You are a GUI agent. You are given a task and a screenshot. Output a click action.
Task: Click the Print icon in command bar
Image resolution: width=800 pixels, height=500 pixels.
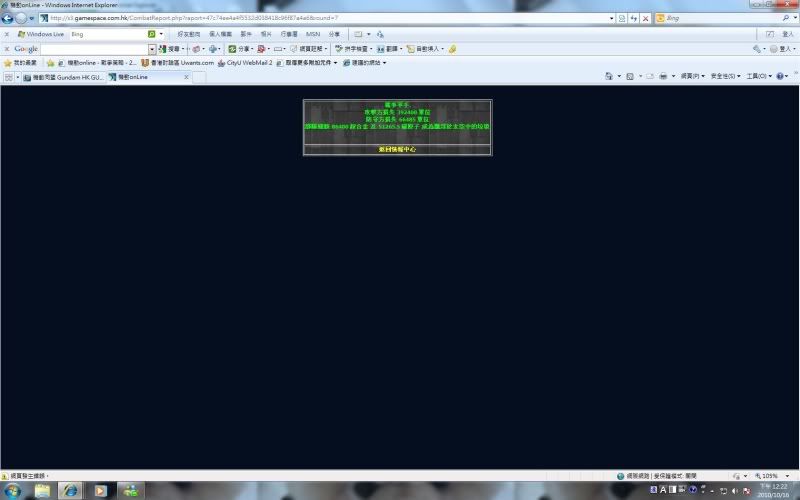coord(662,76)
